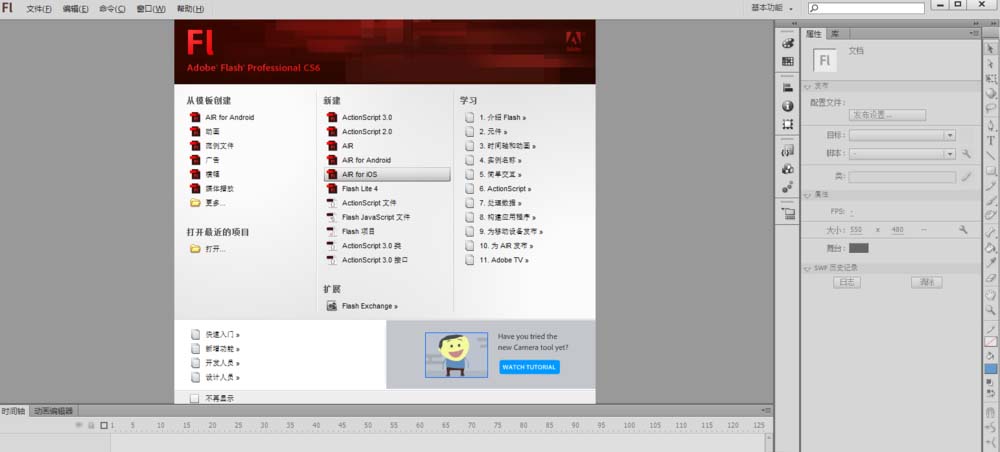Open the Project panel icon
Viewport: 1000px width, 452px height.
[x=788, y=214]
